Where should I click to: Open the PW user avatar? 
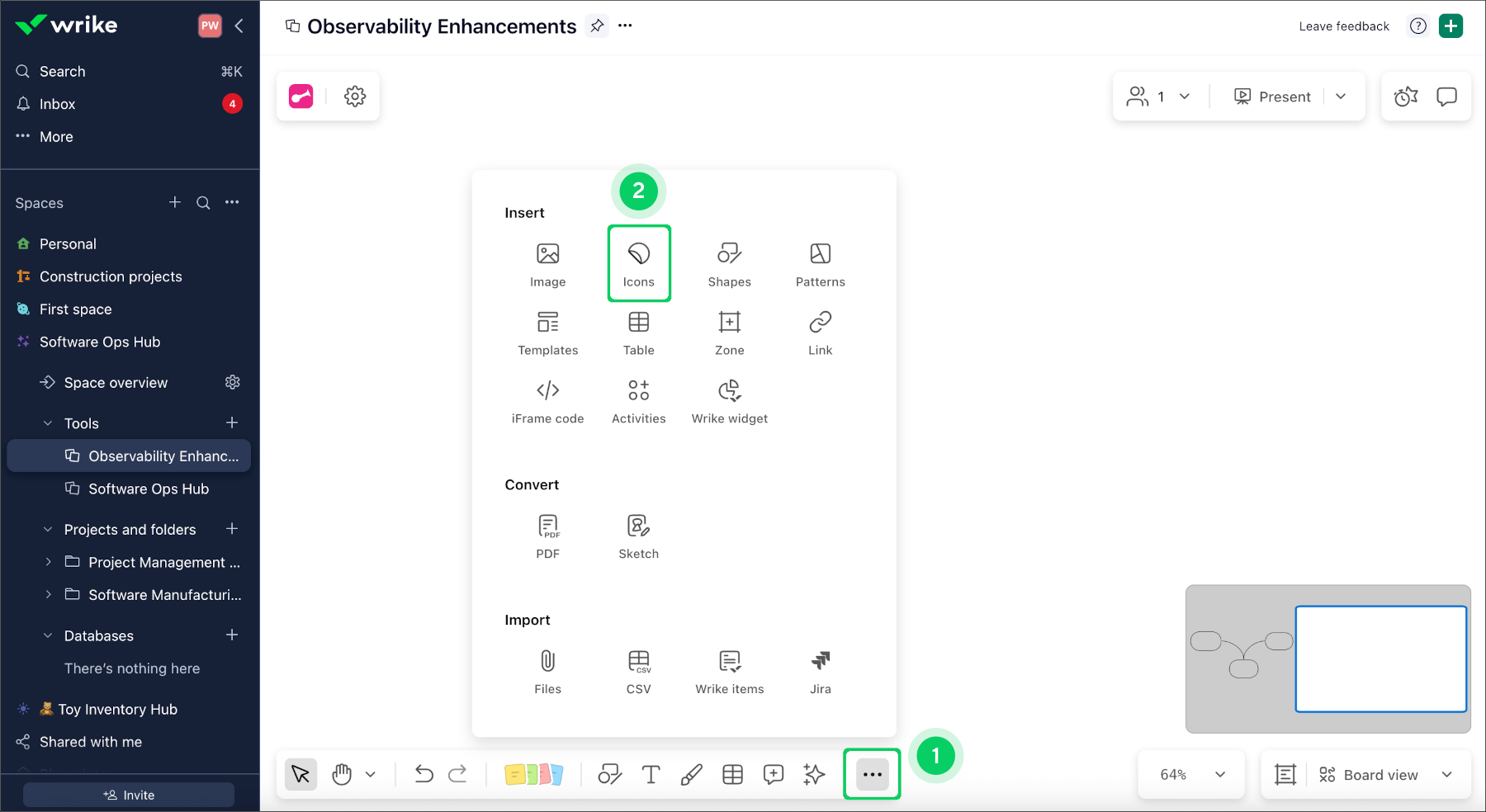211,26
